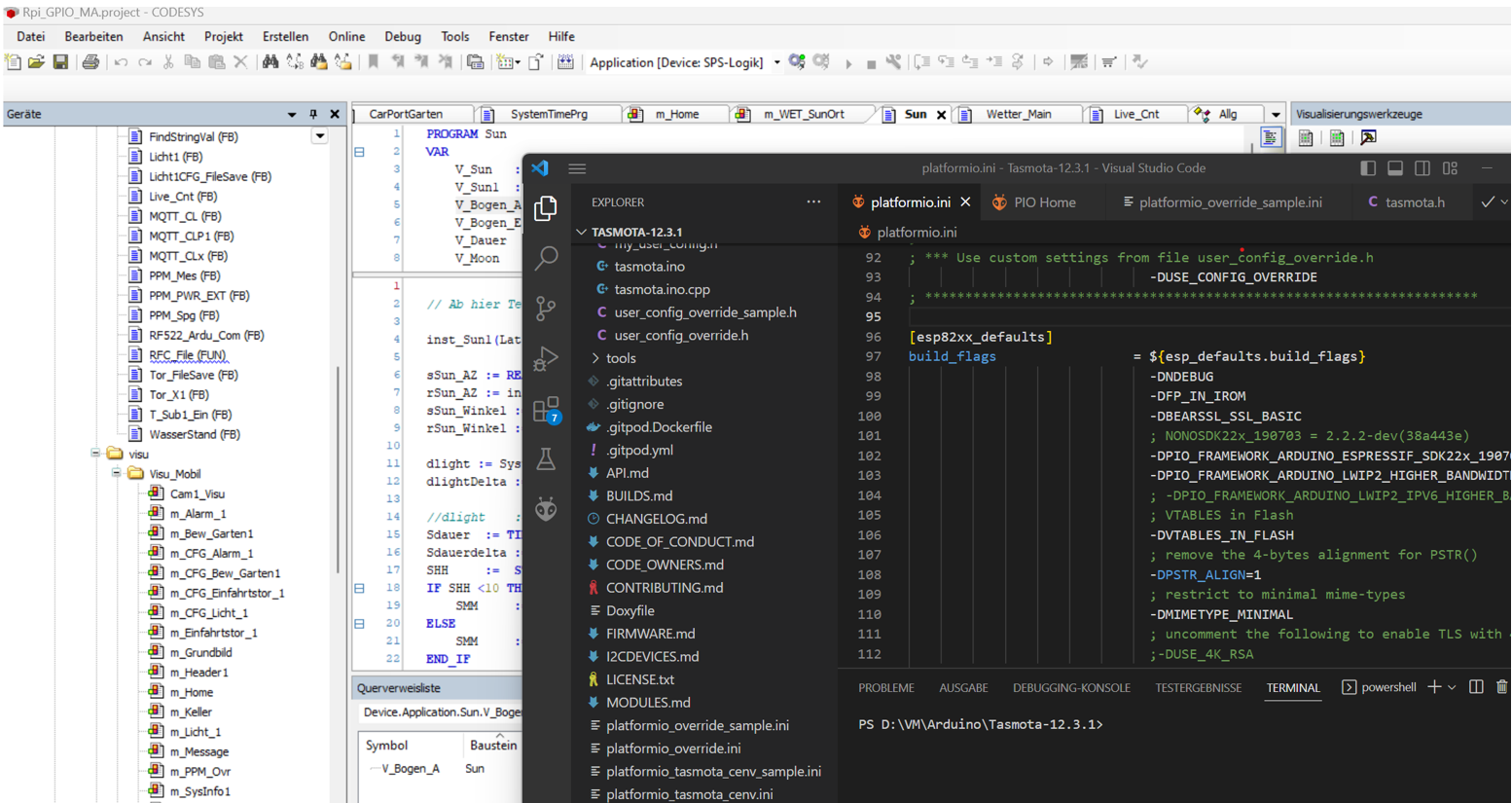Viewport: 1512px width, 803px height.
Task: Open the Projekt menu
Action: [223, 37]
